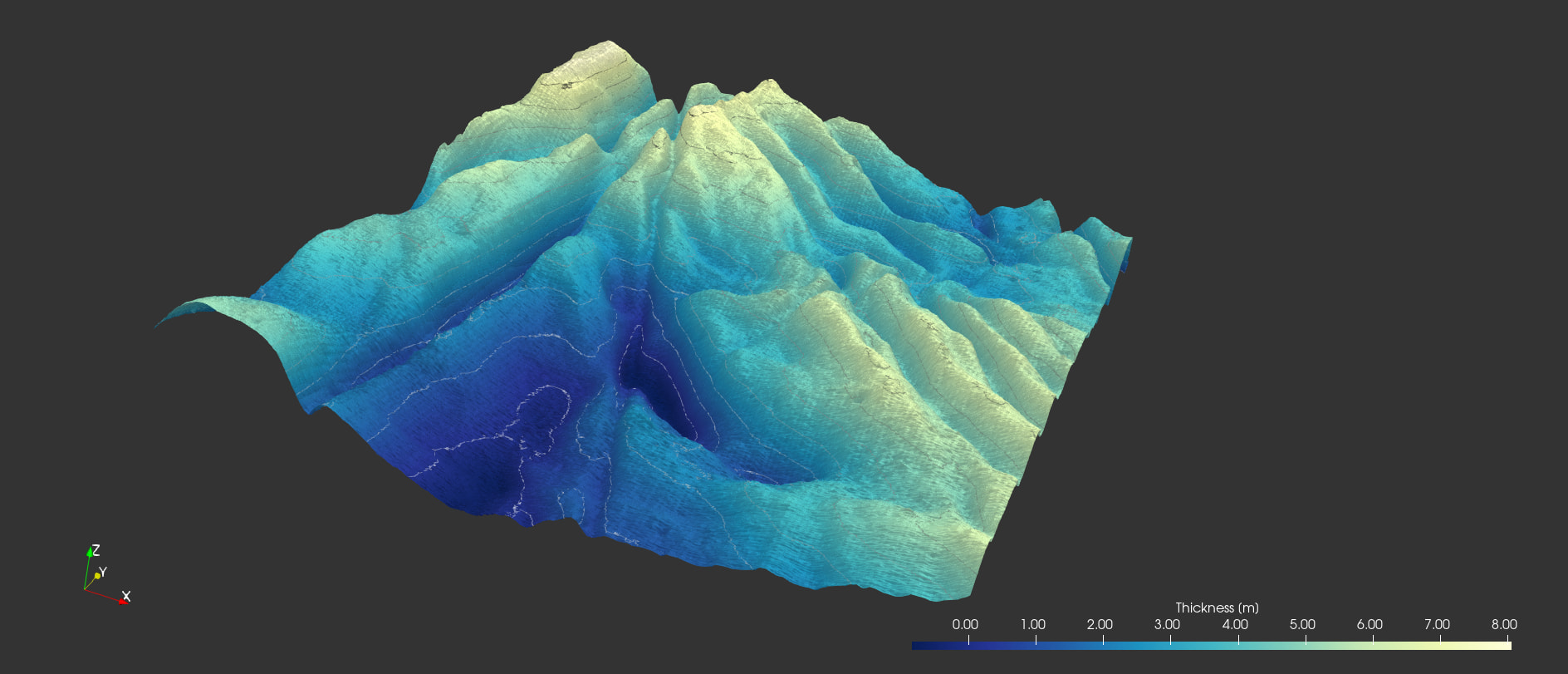1568x674 pixels.
Task: Click the 1.00 tick label on legend
Action: tap(1032, 624)
